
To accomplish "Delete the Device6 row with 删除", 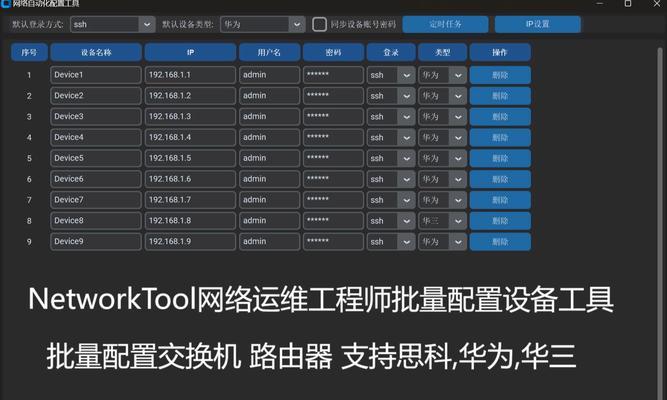I will [500, 180].
